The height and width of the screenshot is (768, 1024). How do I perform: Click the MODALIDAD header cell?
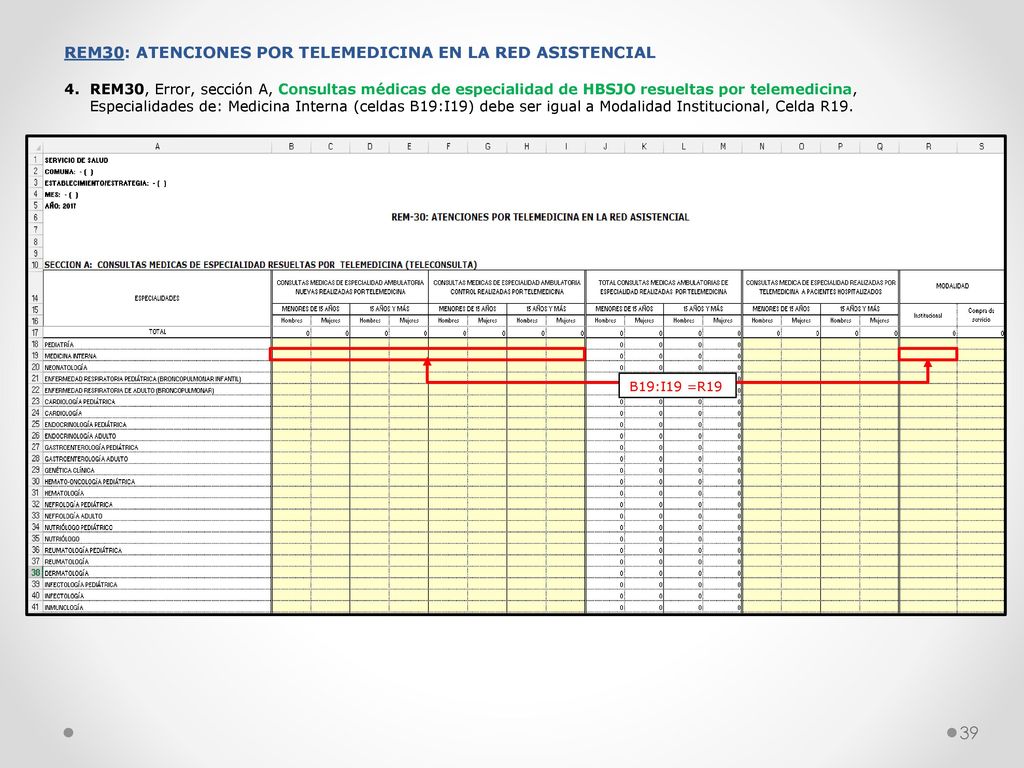(952, 286)
